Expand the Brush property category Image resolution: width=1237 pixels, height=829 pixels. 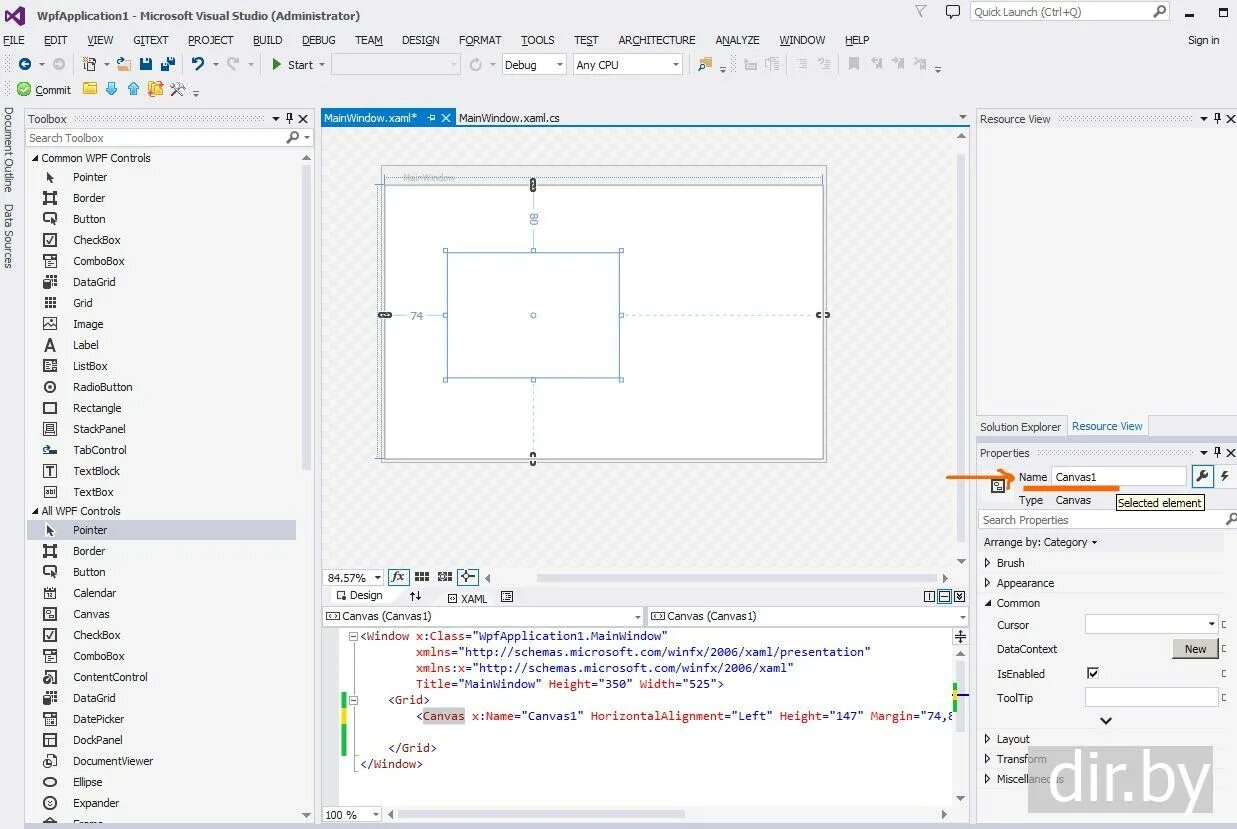988,563
